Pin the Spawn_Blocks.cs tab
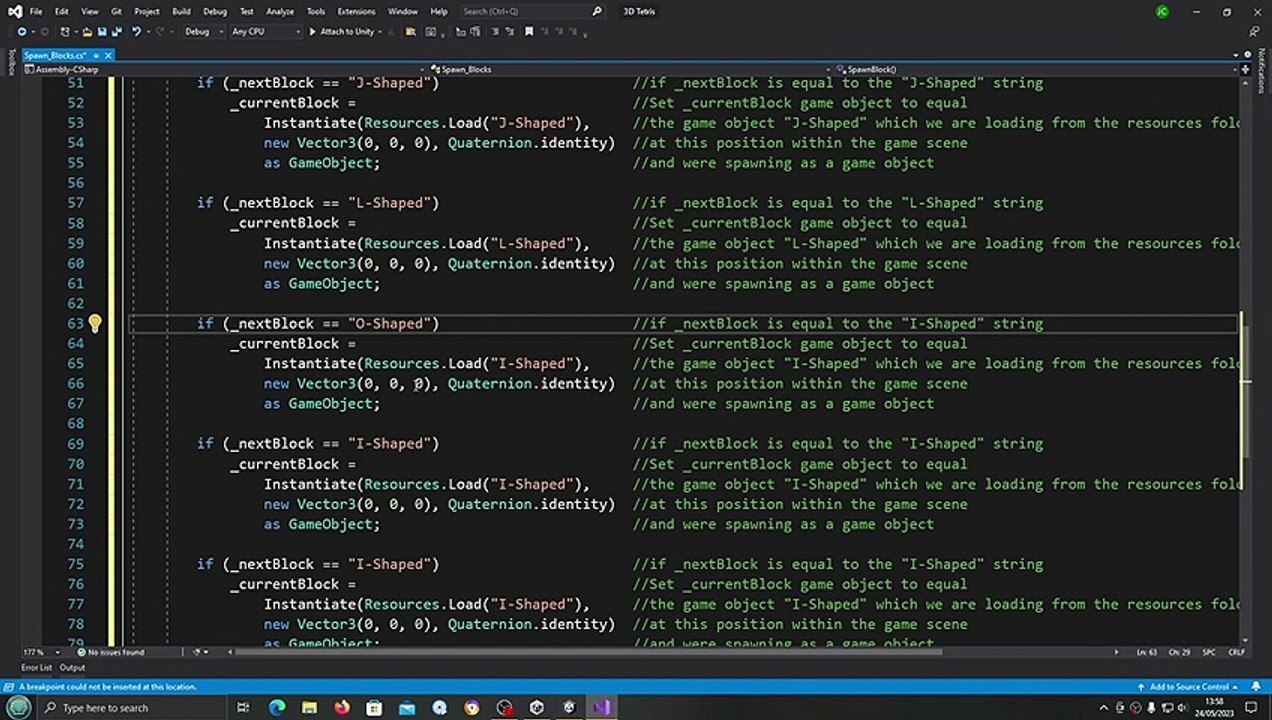Screen dimensions: 1272x720 click(96, 55)
